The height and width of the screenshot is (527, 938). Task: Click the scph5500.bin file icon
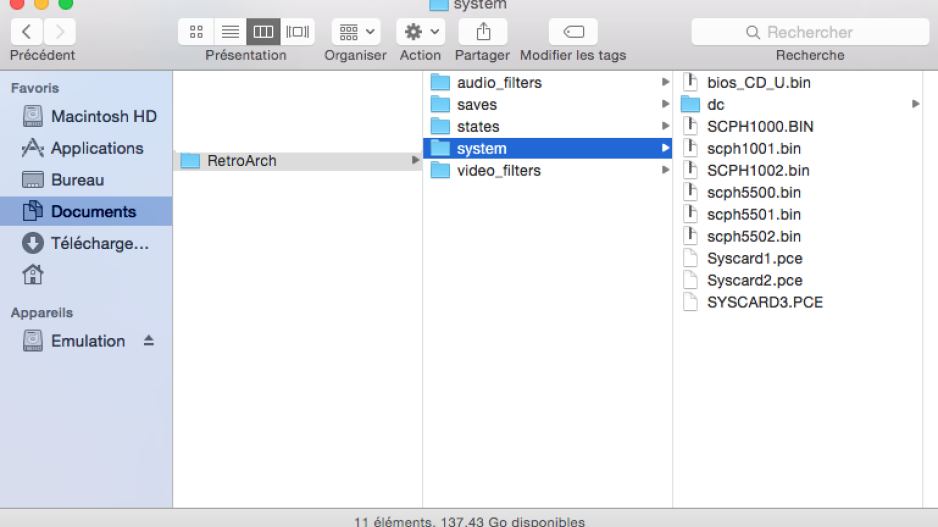tap(690, 192)
